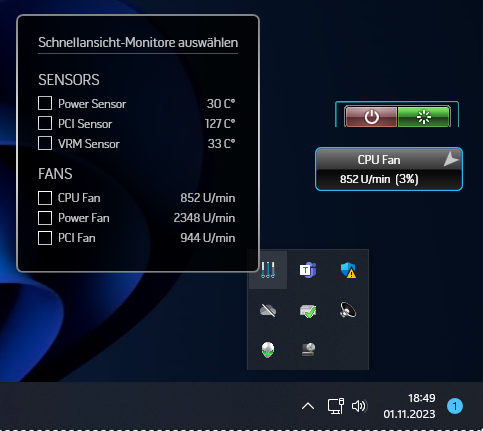Viewport: 483px width, 431px height.
Task: Open Windows Security shield icon with warning
Action: pos(348,270)
